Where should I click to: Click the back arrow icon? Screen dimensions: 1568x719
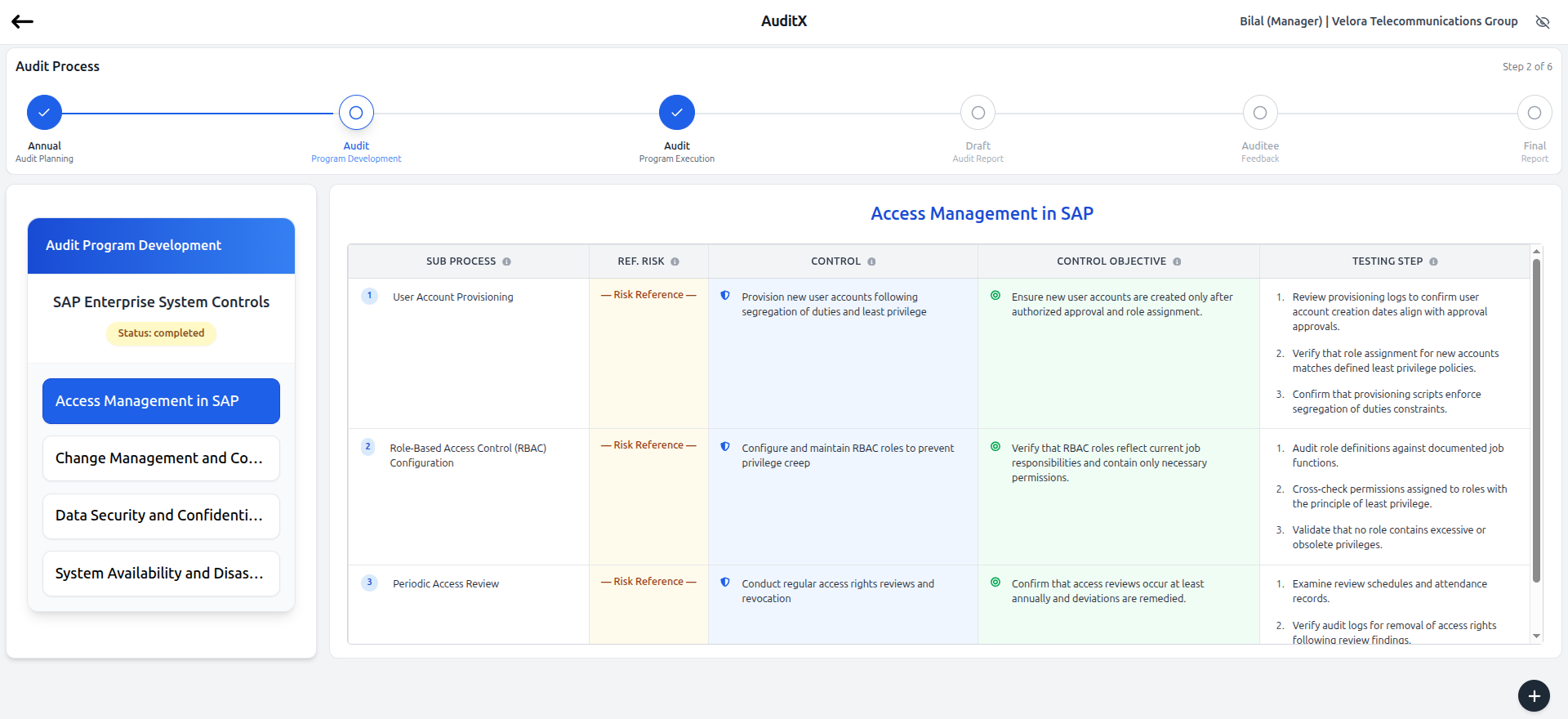(x=22, y=22)
